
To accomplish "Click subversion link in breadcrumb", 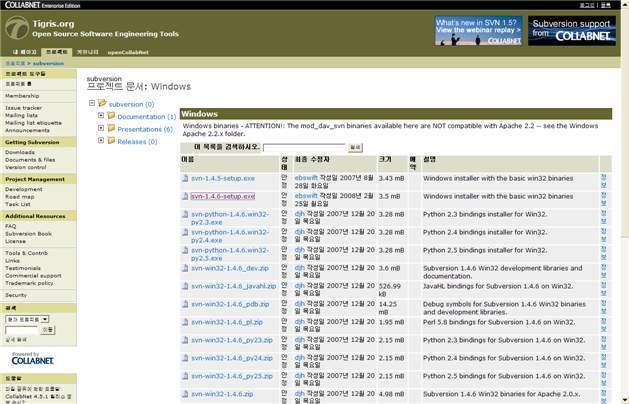I will [x=48, y=63].
